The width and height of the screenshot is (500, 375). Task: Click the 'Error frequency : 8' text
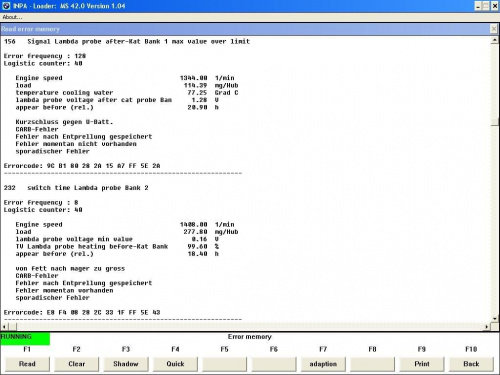click(x=41, y=202)
